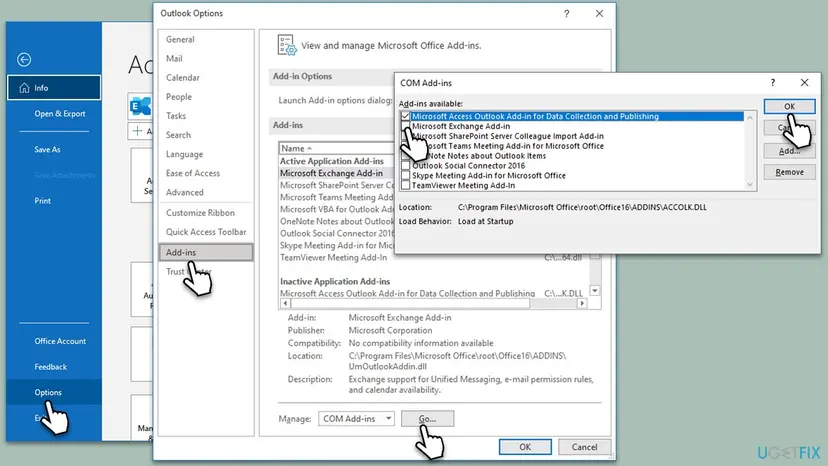Click OK in Outlook Options dialog
828x466 pixels.
coord(525,447)
